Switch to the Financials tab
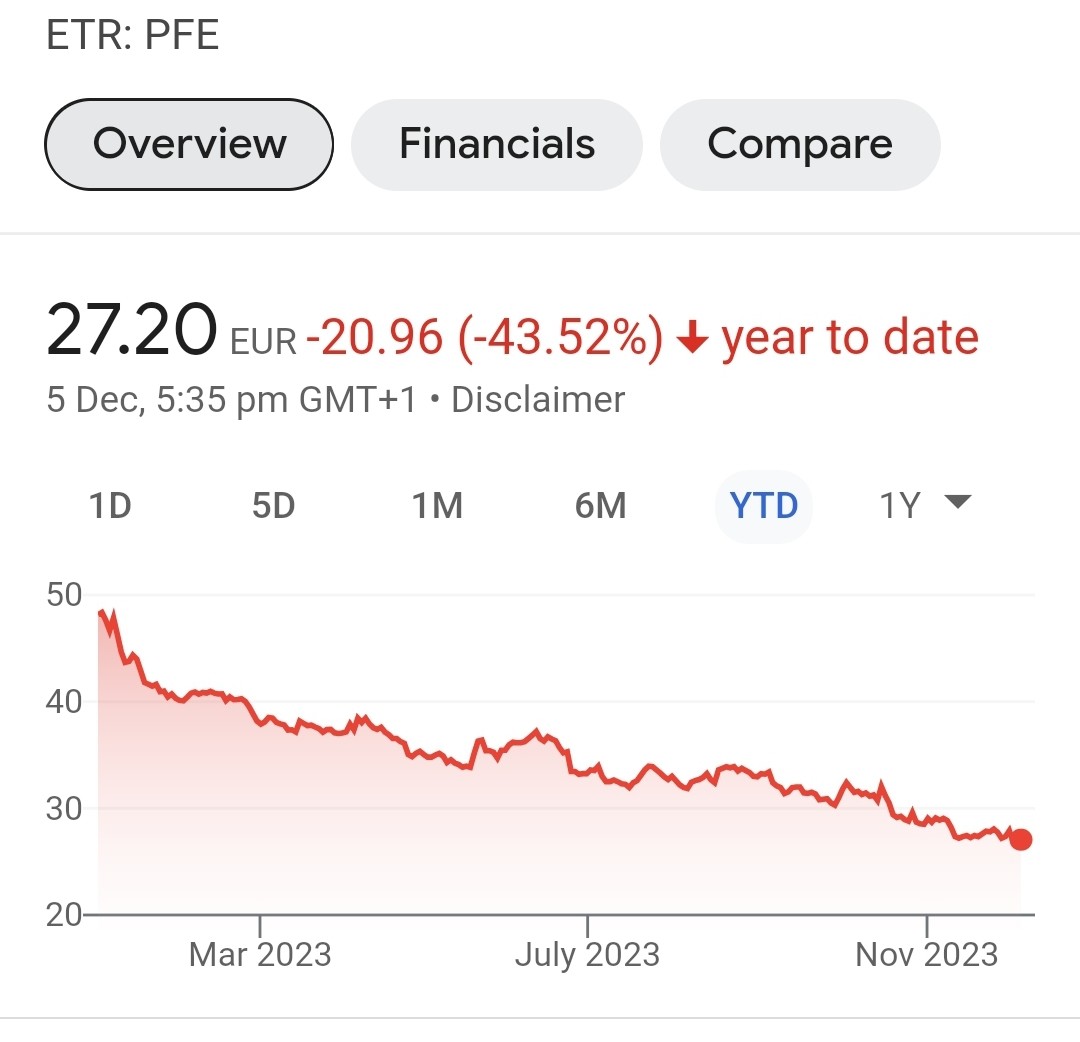The image size is (1080, 1042). click(x=497, y=144)
